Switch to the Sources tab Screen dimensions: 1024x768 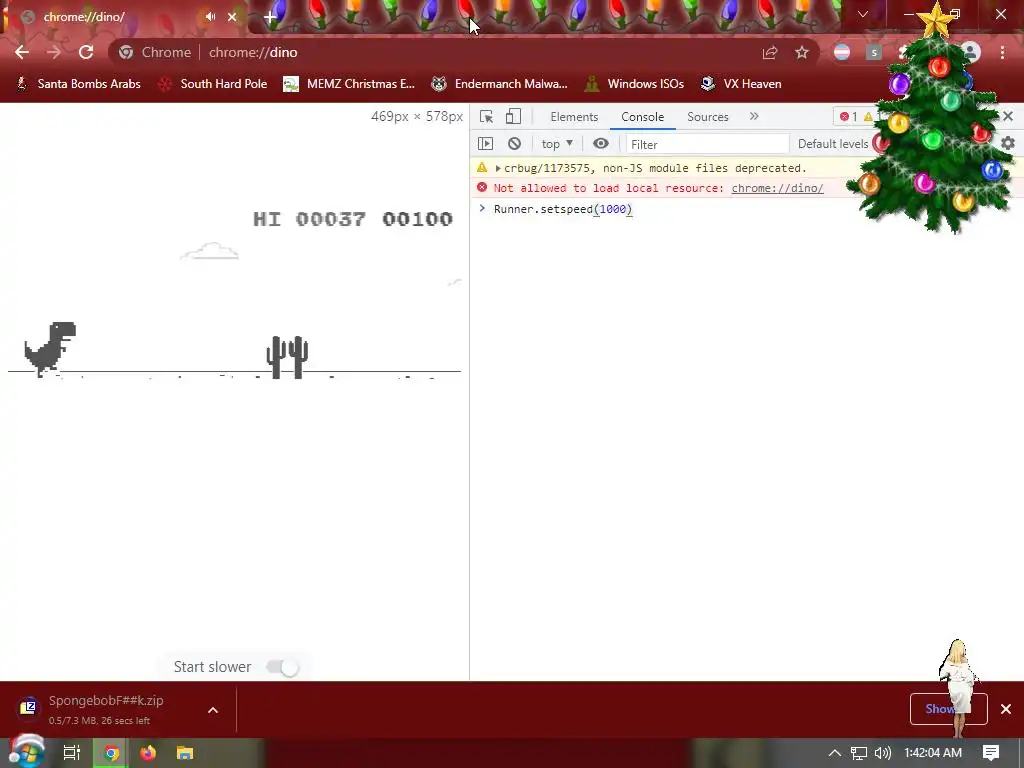pos(707,117)
